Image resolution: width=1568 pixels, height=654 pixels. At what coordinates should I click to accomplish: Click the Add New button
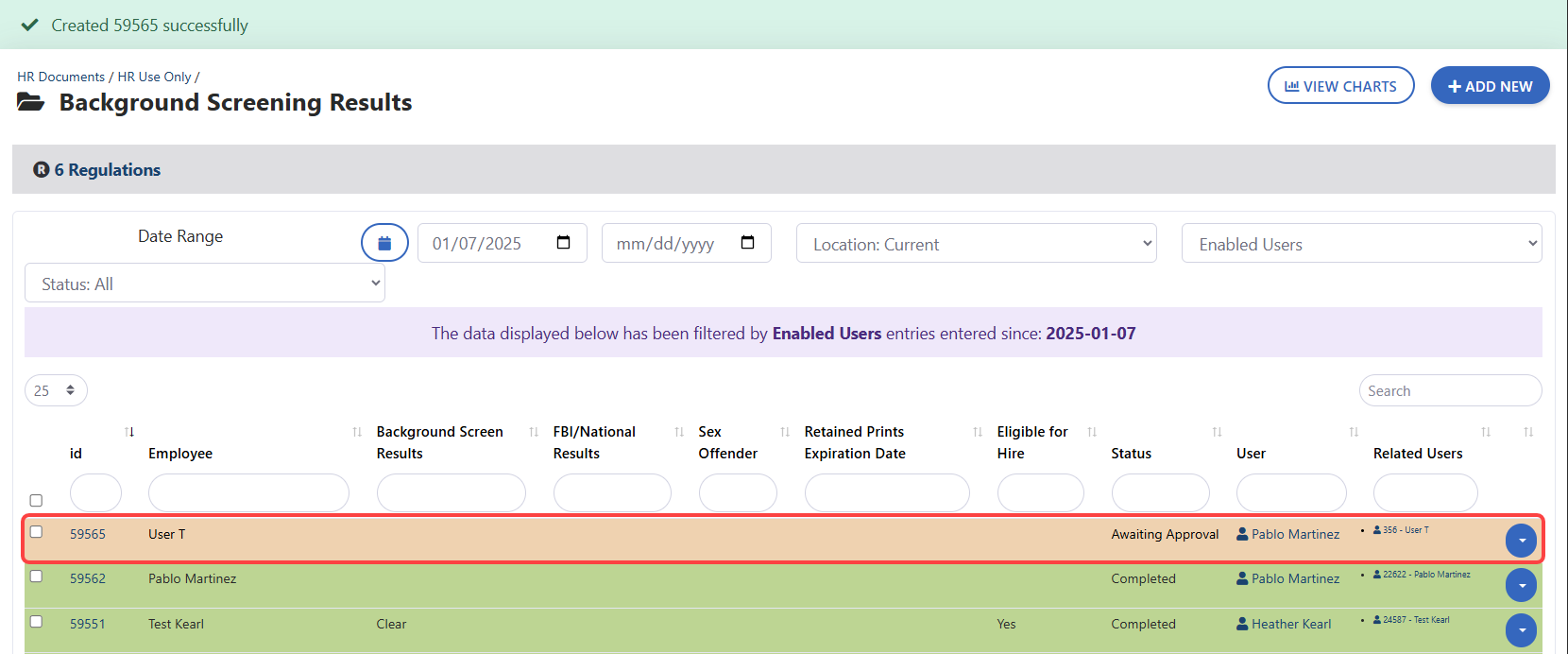coord(1490,86)
